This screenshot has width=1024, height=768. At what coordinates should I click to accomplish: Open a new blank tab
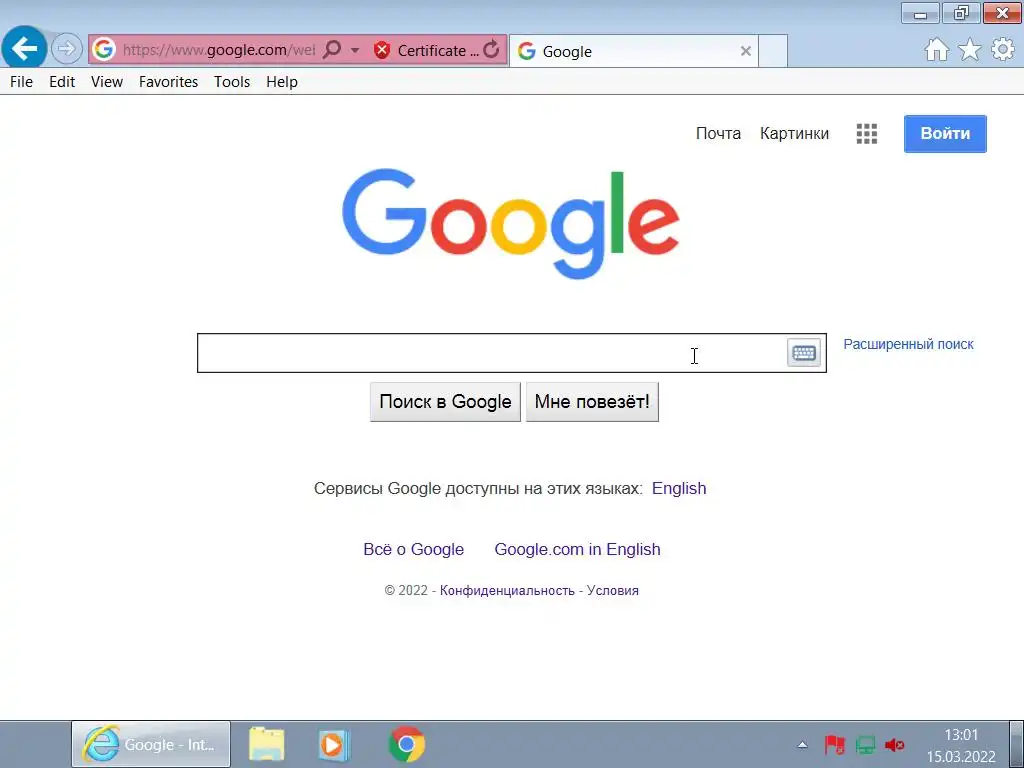click(x=773, y=51)
